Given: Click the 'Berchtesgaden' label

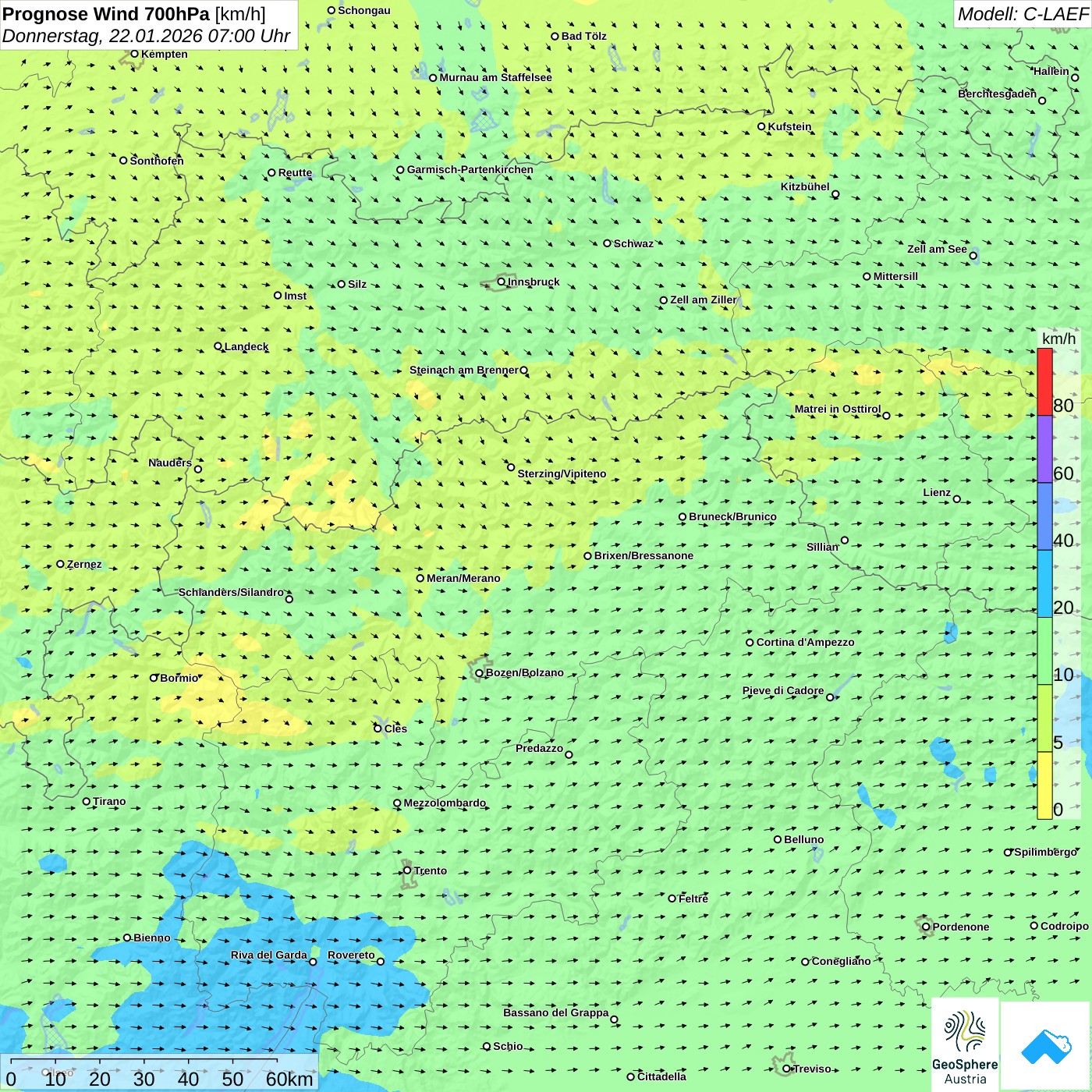Looking at the screenshot, I should [x=998, y=94].
